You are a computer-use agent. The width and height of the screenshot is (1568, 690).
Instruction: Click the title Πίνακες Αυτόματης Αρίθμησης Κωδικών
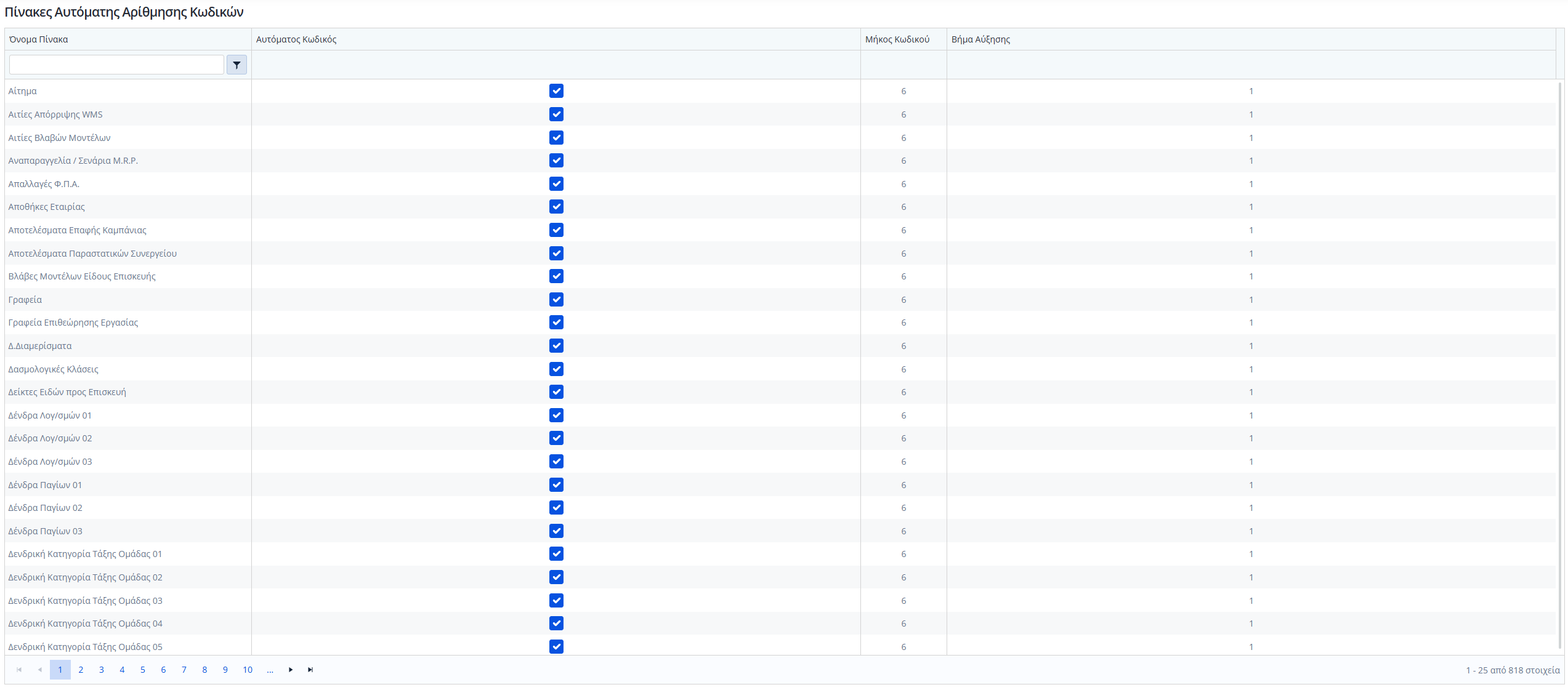(x=124, y=12)
